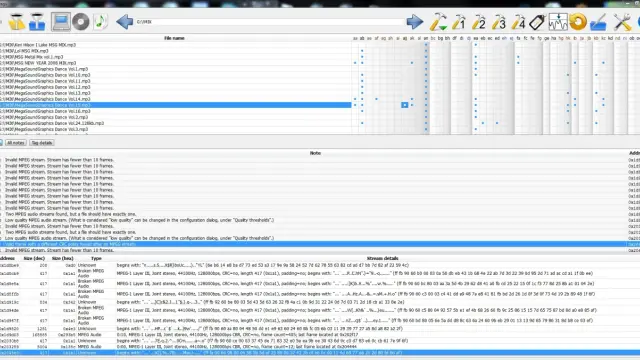Viewport: 640px width, 360px height.
Task: Select file MSG NEW YEAR 2008 MIX.mp3
Action: [x=176, y=63]
